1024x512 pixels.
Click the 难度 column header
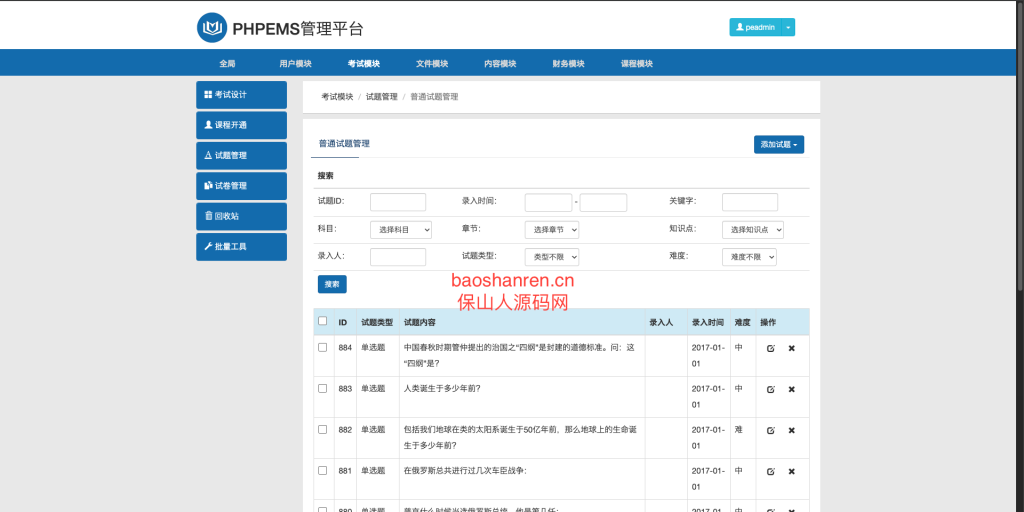(743, 323)
